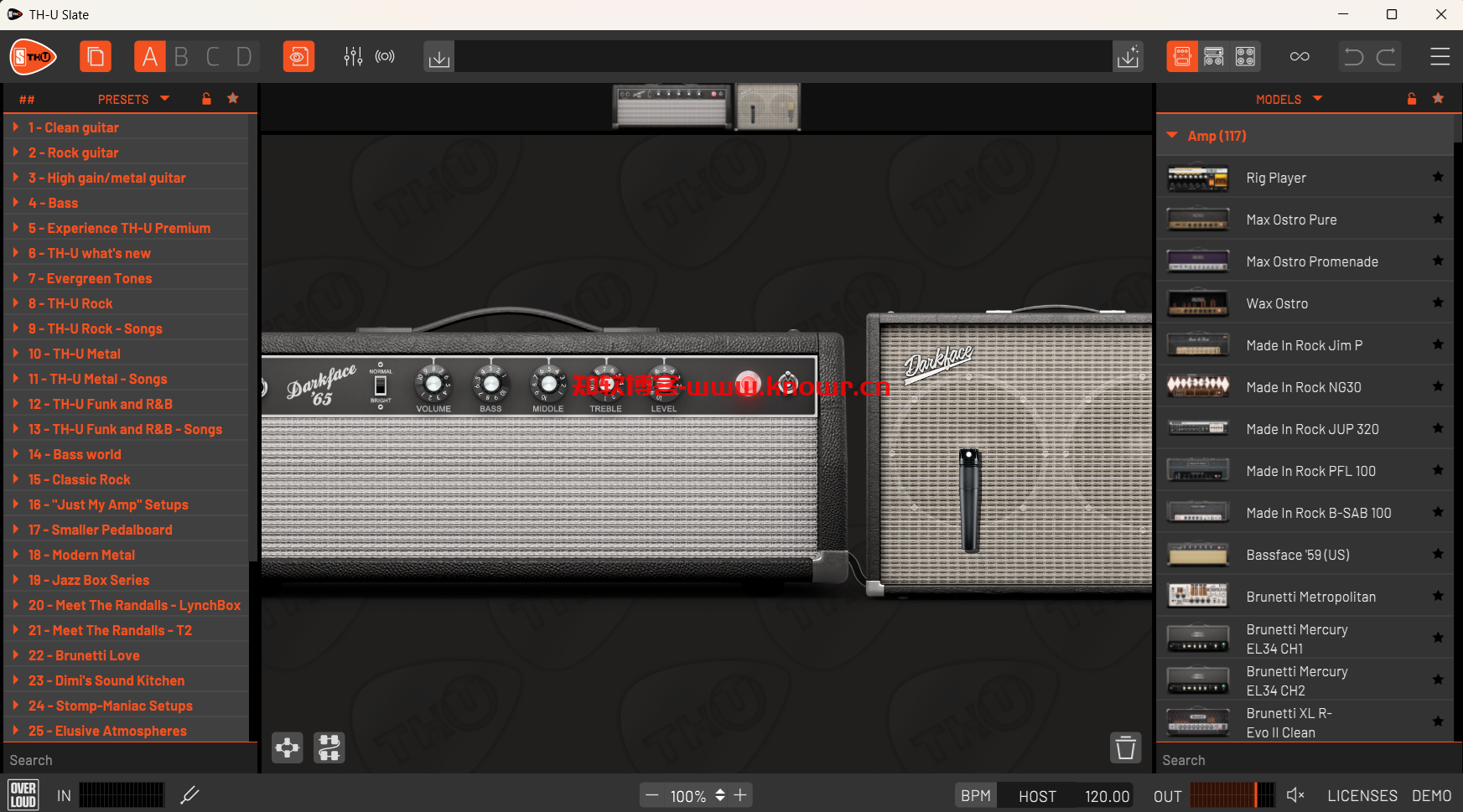Toggle the presets panel lock
Image resolution: width=1463 pixels, height=812 pixels.
coord(206,99)
